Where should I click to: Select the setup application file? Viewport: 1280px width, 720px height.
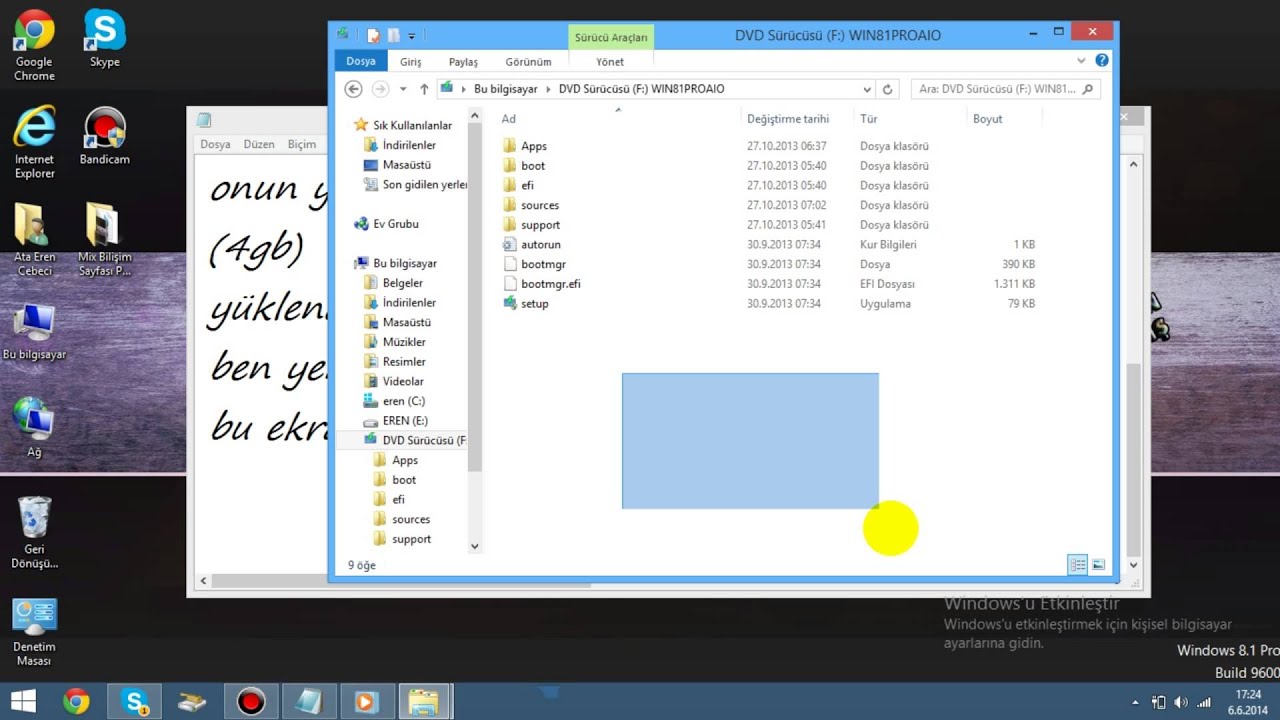[x=535, y=303]
